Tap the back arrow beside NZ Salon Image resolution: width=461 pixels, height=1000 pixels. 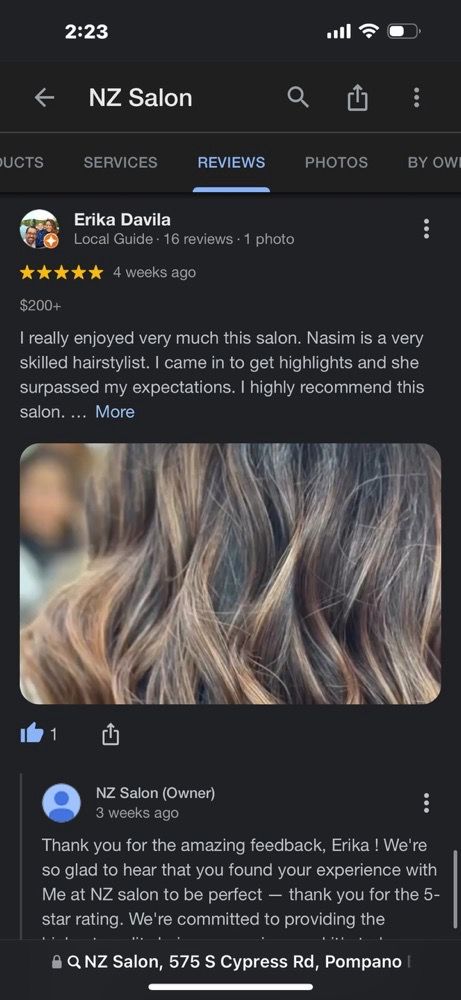click(44, 98)
